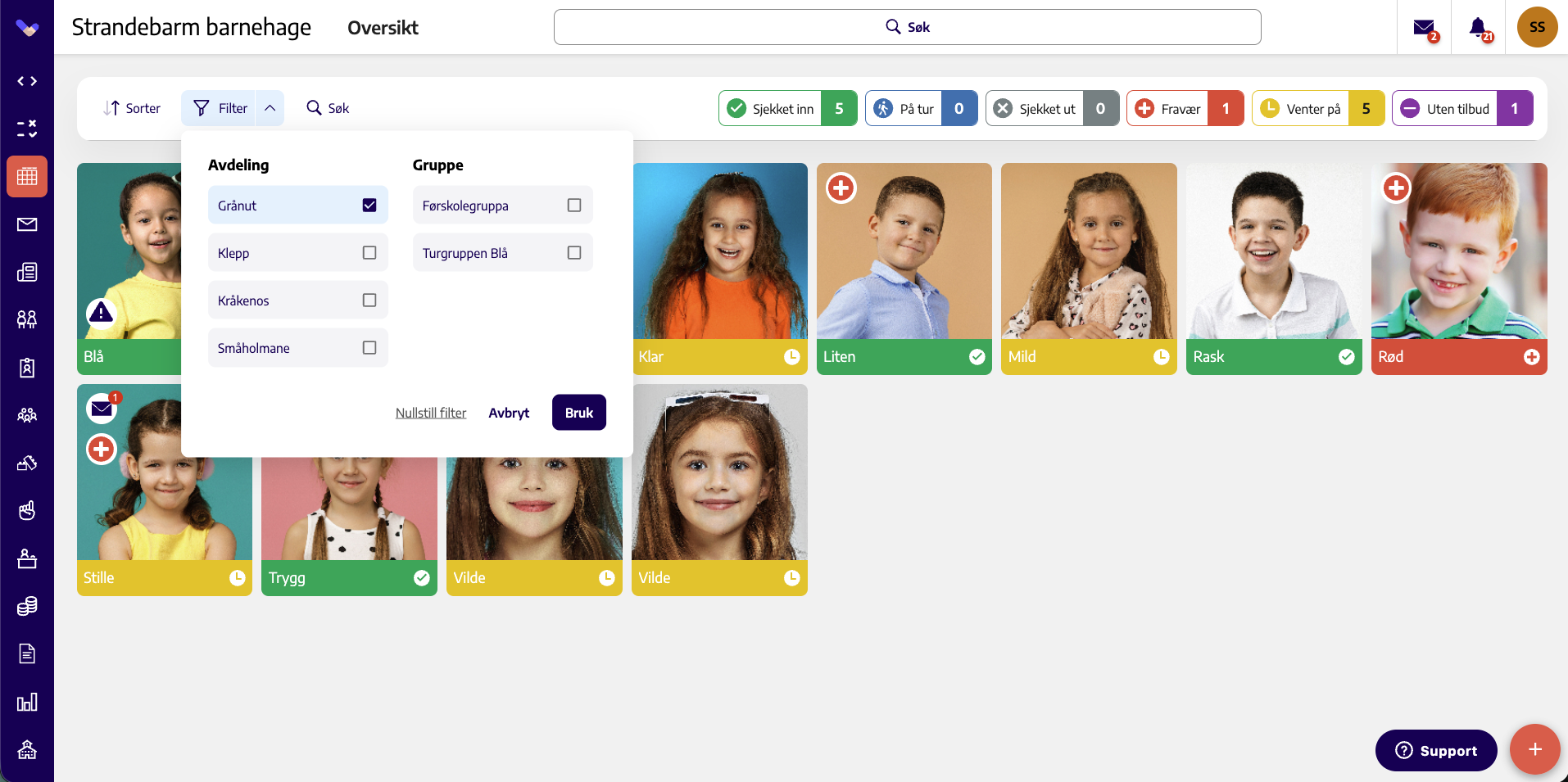Open the calendar grid overview icon
Viewport: 1568px width, 782px height.
click(x=27, y=176)
